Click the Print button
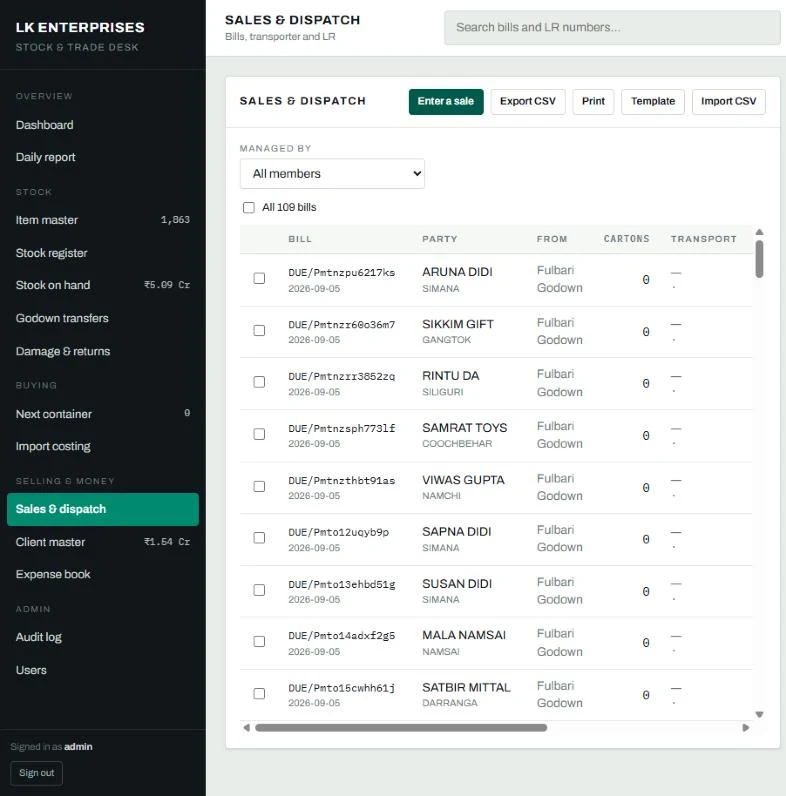Viewport: 786px width, 796px height. [593, 102]
